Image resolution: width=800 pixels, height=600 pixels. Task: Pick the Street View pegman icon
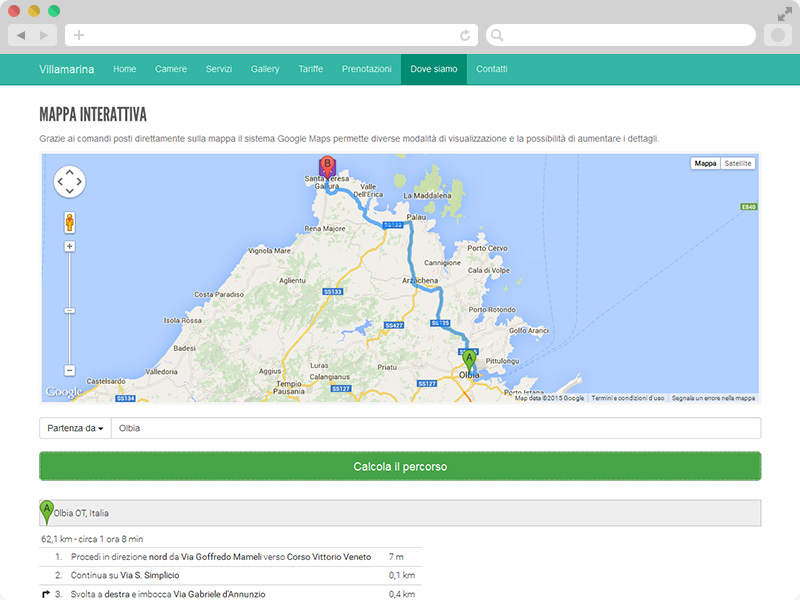[69, 222]
